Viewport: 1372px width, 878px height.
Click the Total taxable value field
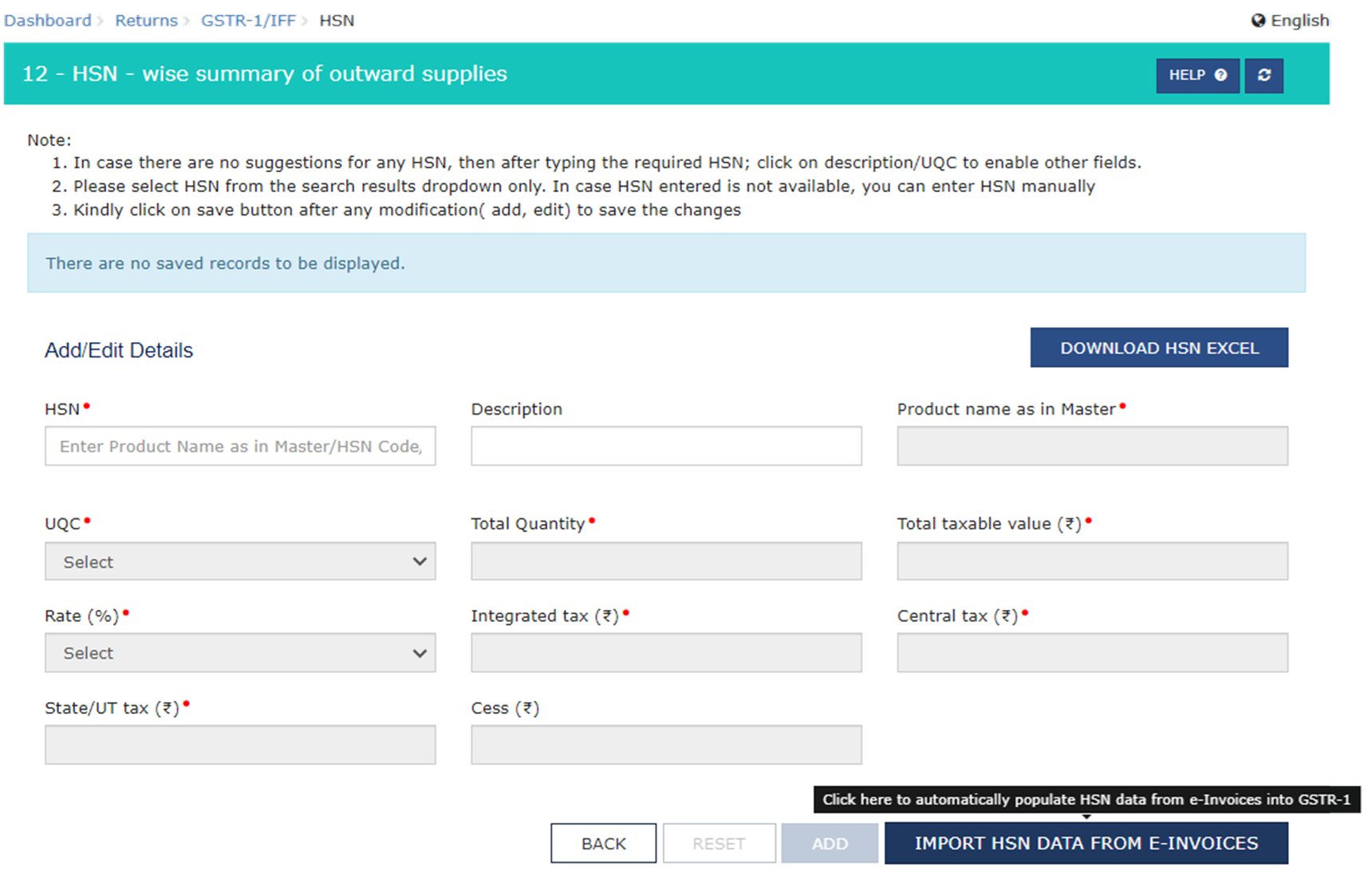click(1092, 561)
